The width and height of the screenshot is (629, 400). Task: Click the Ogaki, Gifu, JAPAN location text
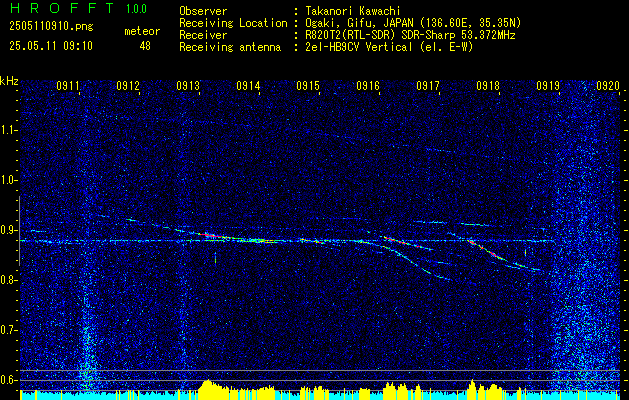(413, 23)
